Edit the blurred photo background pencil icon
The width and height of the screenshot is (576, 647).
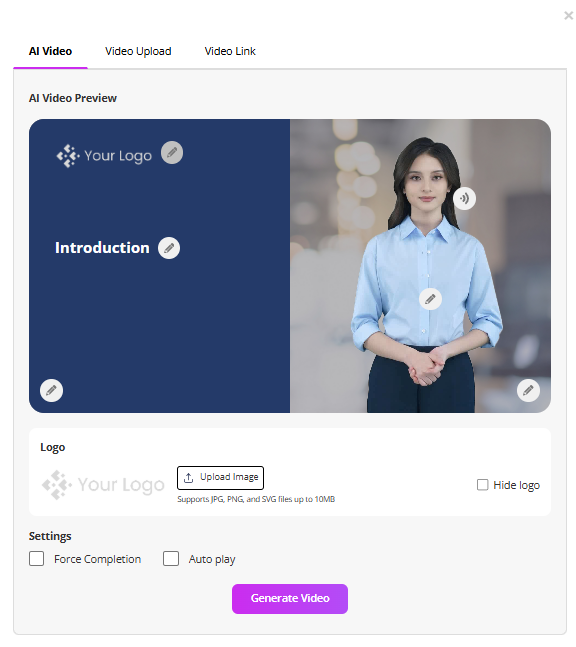528,390
